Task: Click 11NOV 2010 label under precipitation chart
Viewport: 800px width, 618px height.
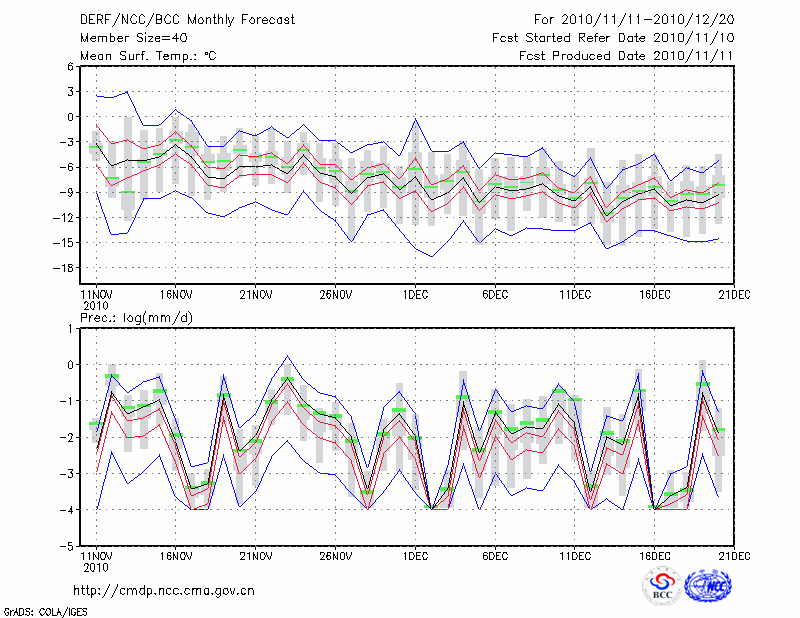Action: (96, 560)
